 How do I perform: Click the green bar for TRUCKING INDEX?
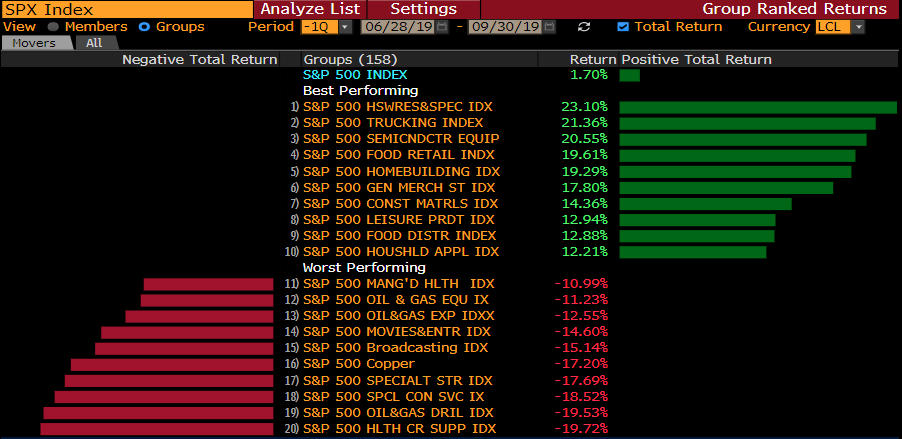(x=747, y=124)
